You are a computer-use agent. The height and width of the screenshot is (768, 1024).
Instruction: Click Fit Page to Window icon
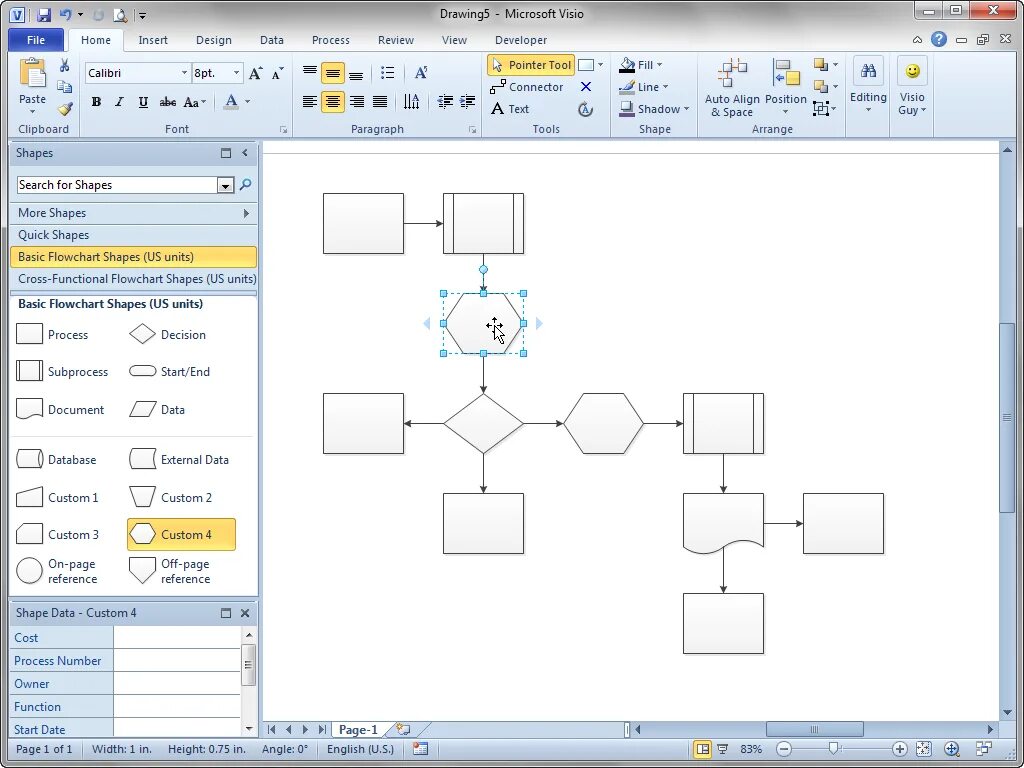923,749
